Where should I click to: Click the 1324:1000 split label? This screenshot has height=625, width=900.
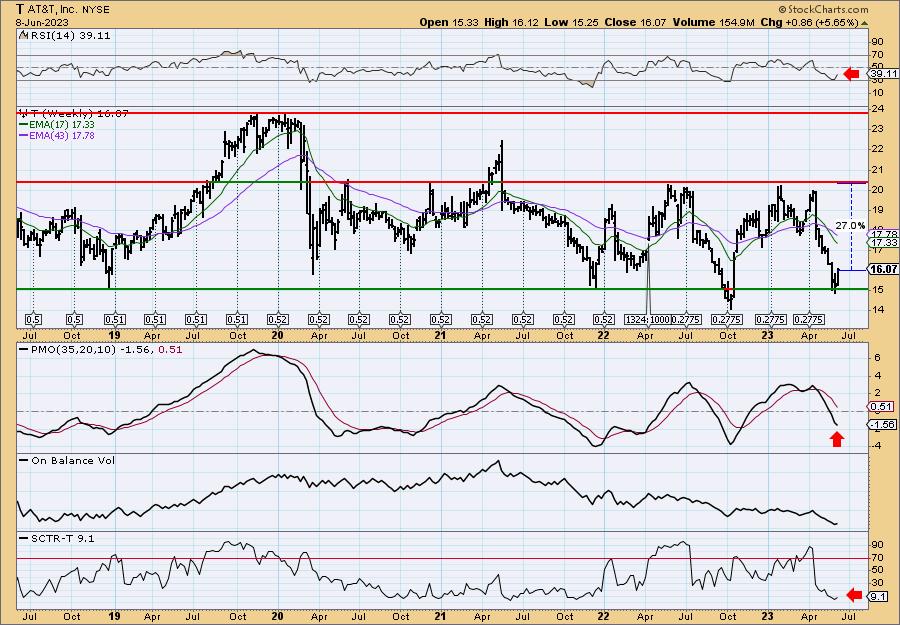[647, 319]
